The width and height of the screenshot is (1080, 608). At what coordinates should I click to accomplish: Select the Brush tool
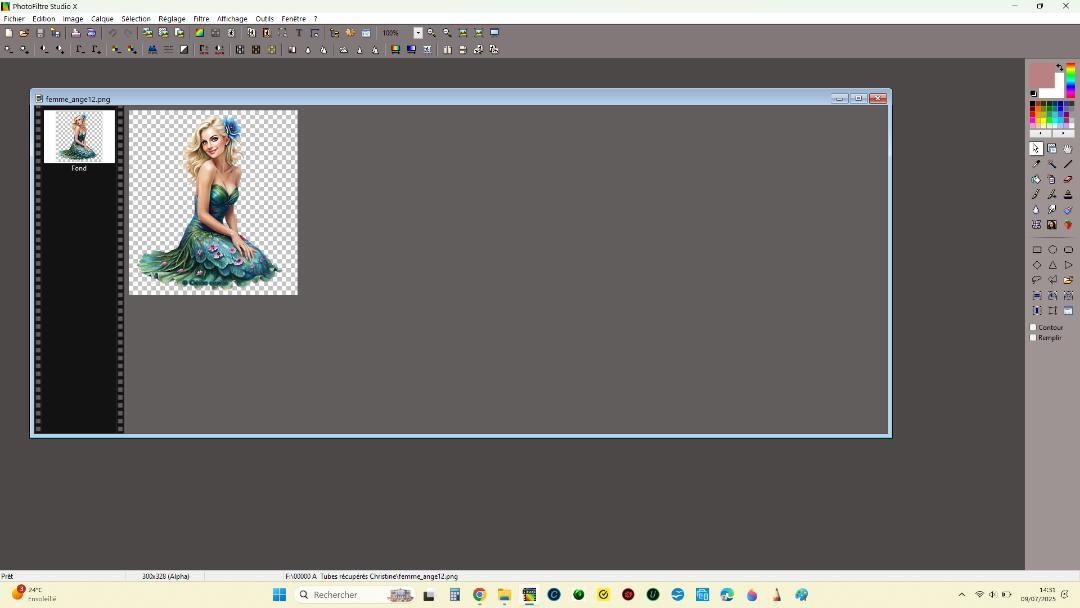1036,194
